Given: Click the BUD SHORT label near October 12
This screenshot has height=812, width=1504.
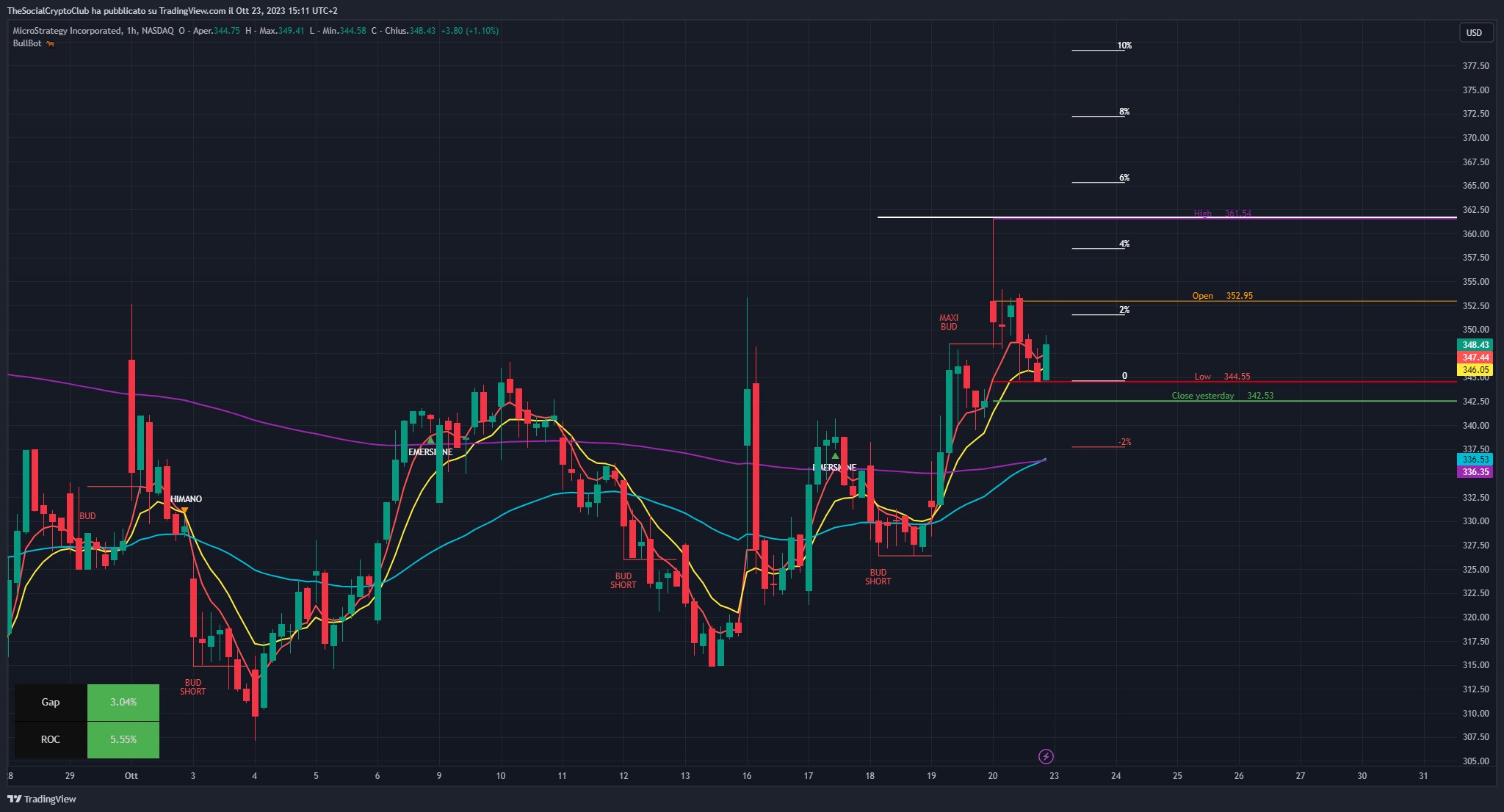Looking at the screenshot, I should pyautogui.click(x=623, y=581).
